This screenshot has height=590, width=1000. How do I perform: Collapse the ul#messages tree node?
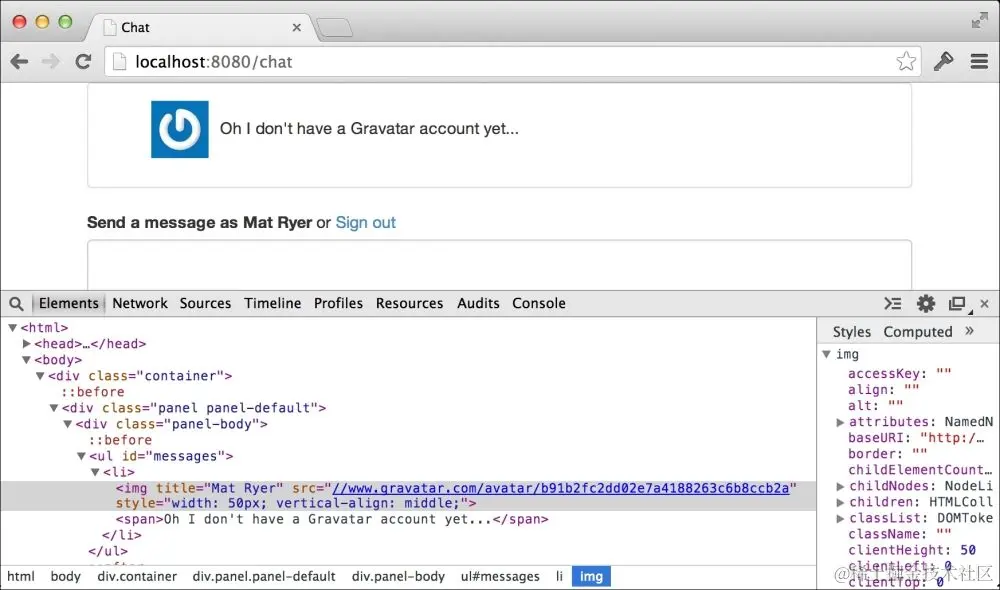pyautogui.click(x=81, y=455)
